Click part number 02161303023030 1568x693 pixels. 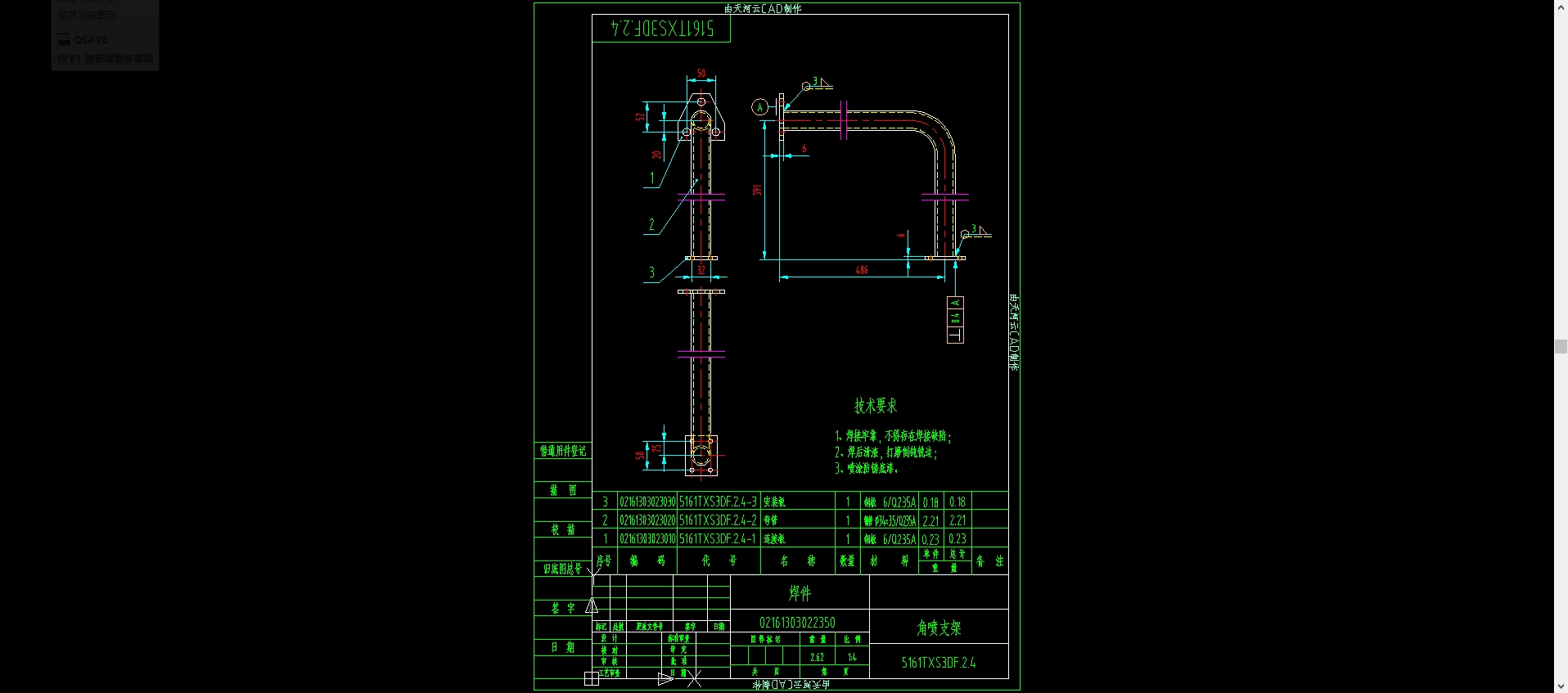(x=647, y=502)
